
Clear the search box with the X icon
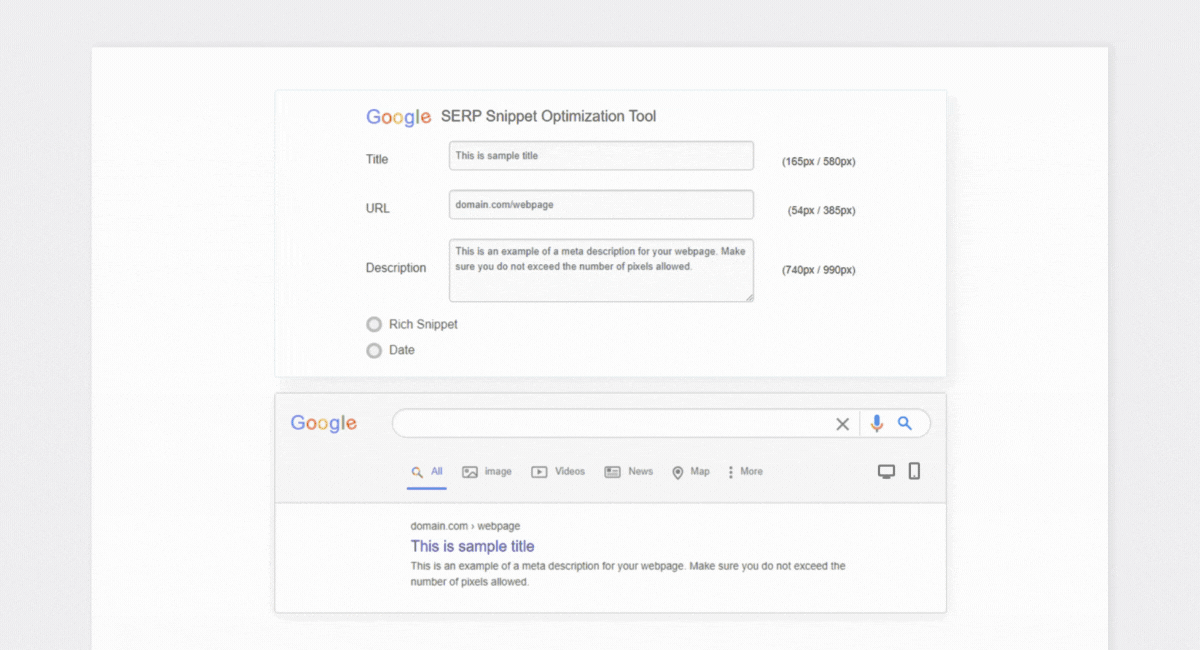(842, 424)
